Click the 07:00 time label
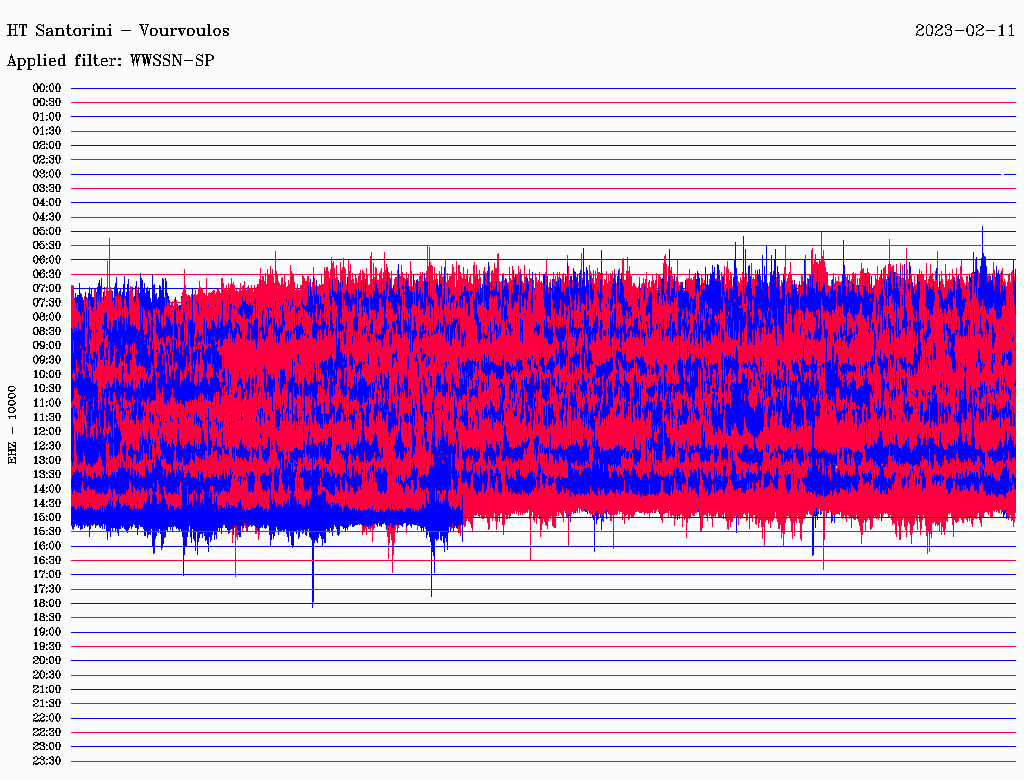The height and width of the screenshot is (780, 1024). pyautogui.click(x=47, y=288)
